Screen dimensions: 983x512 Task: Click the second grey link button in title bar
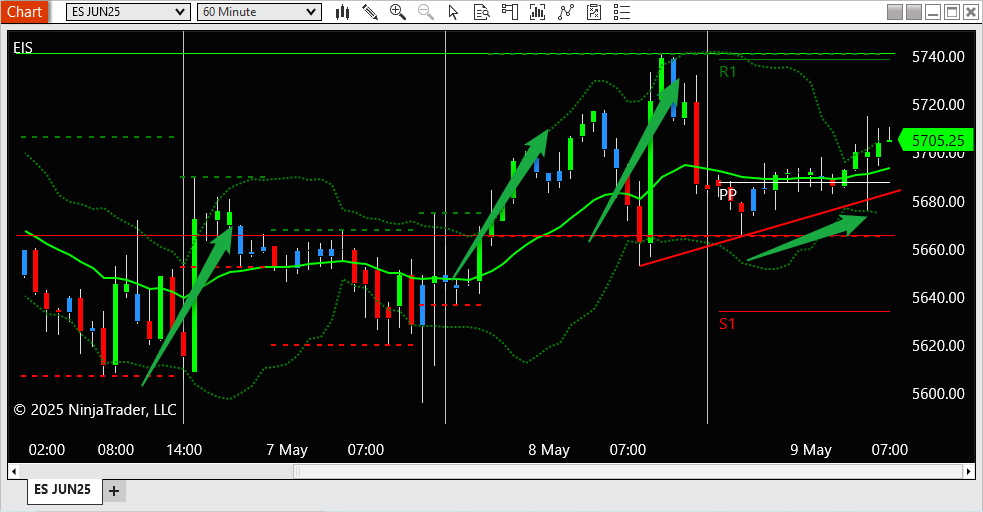click(x=914, y=12)
